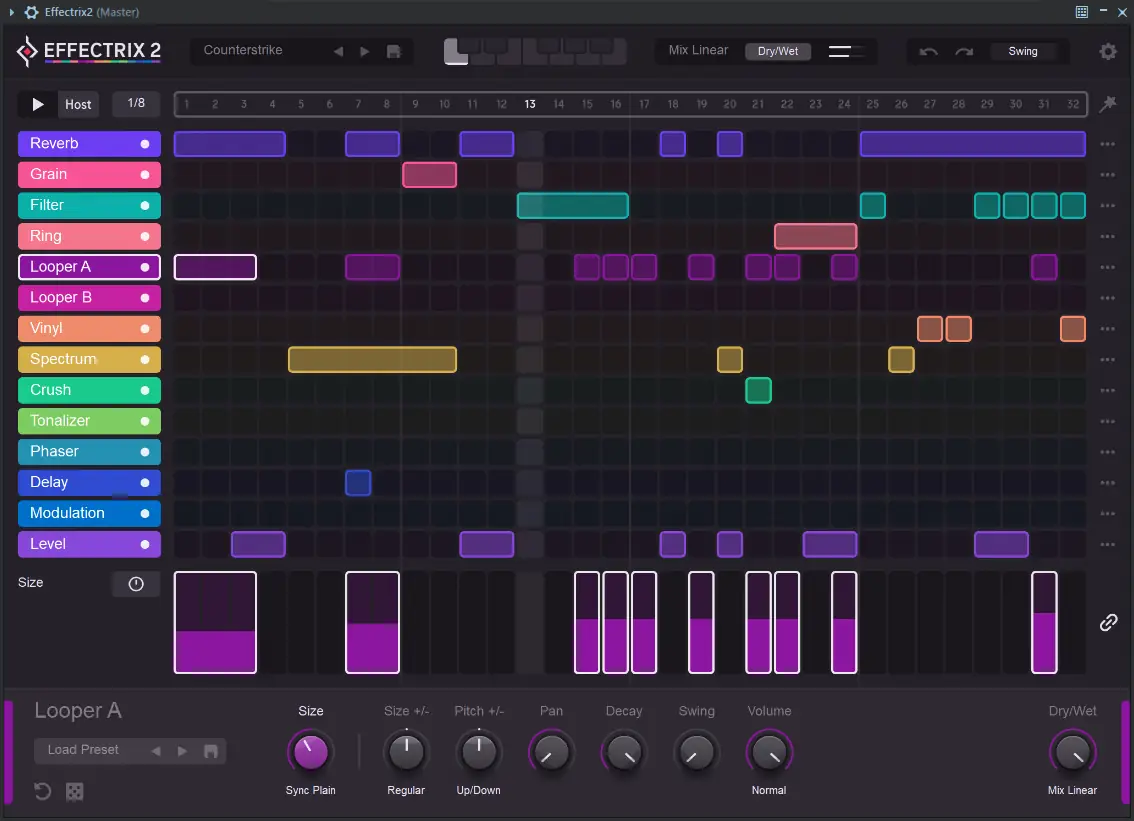
Task: Open Reverb row options (three dots)
Action: [x=1107, y=144]
